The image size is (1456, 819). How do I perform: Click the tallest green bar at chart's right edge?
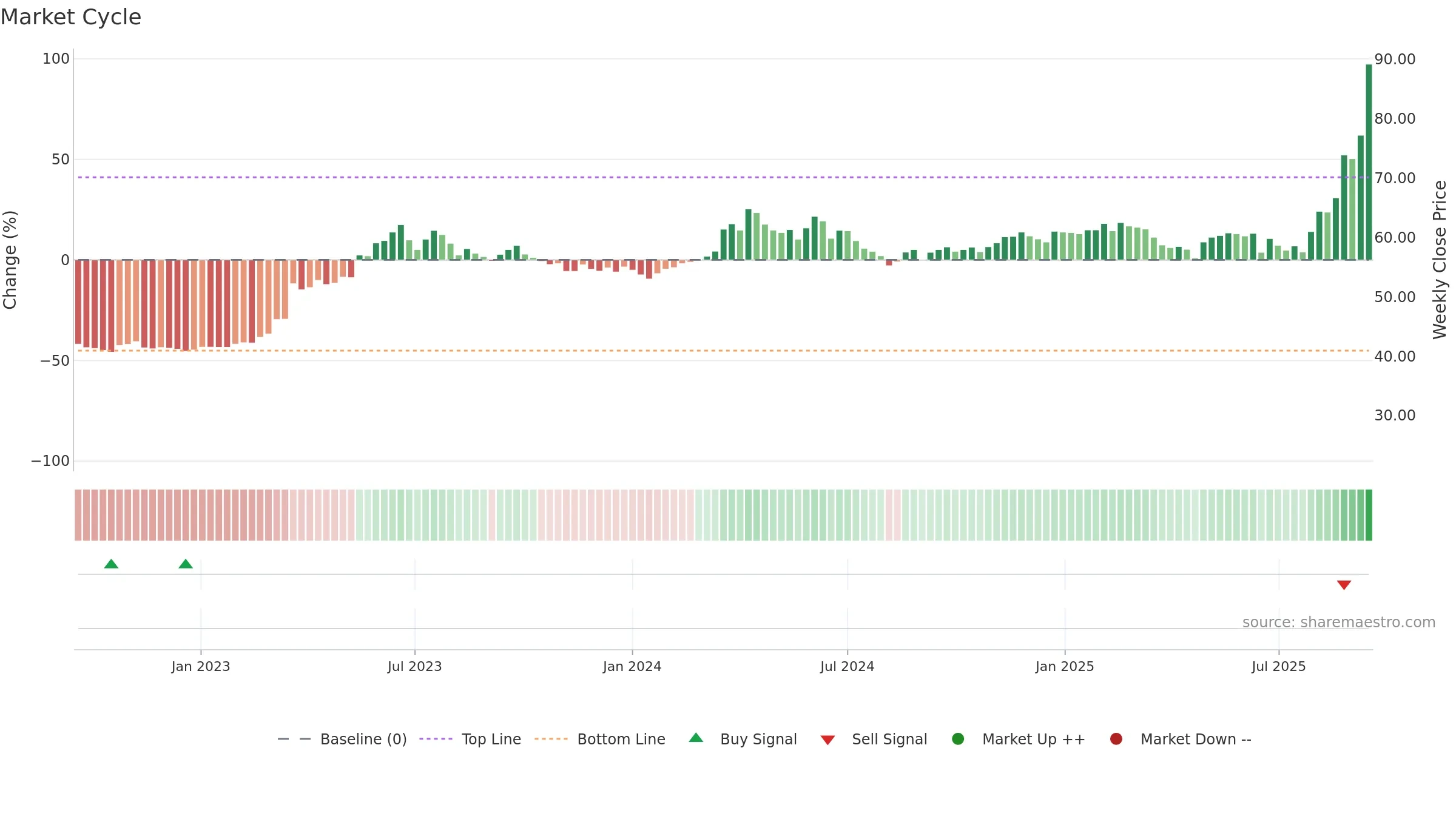tap(1369, 162)
